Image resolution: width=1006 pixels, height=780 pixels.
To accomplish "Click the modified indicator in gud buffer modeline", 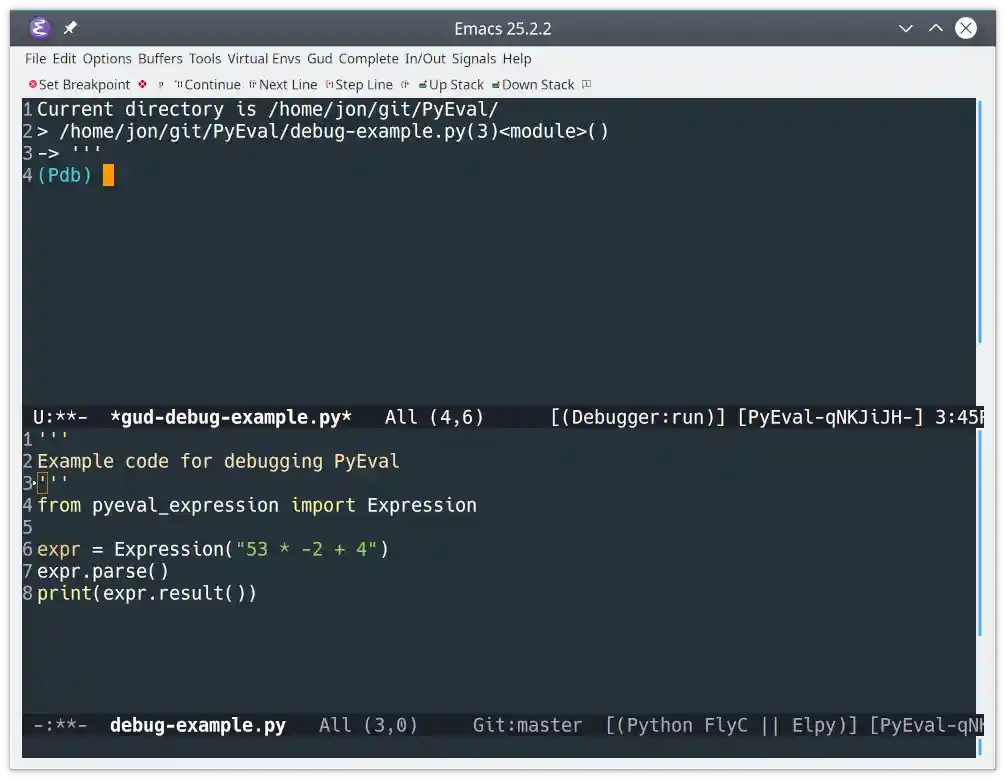I will [x=68, y=417].
